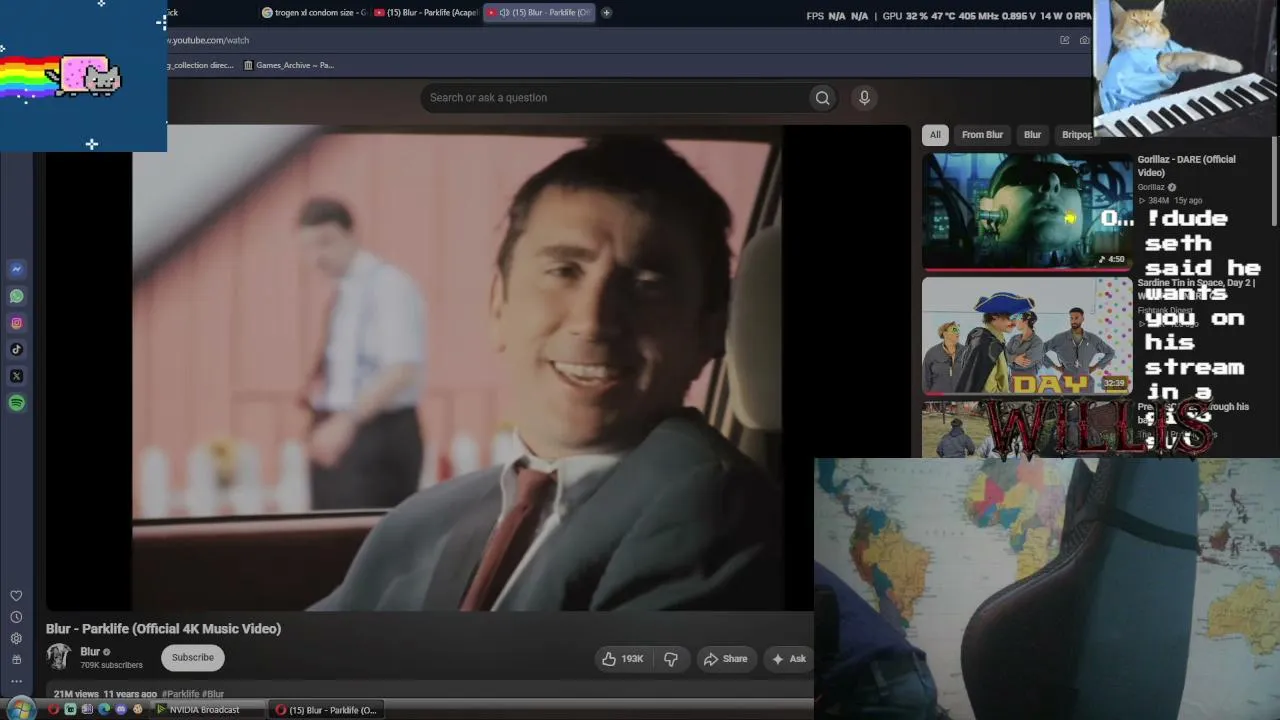Open the Opera icon pinned on taskbar
Image resolution: width=1280 pixels, height=720 pixels.
[54, 710]
